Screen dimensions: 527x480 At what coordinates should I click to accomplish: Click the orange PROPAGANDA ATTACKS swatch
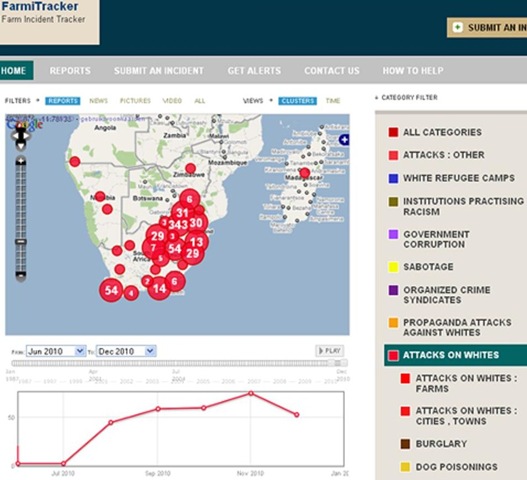[x=393, y=323]
